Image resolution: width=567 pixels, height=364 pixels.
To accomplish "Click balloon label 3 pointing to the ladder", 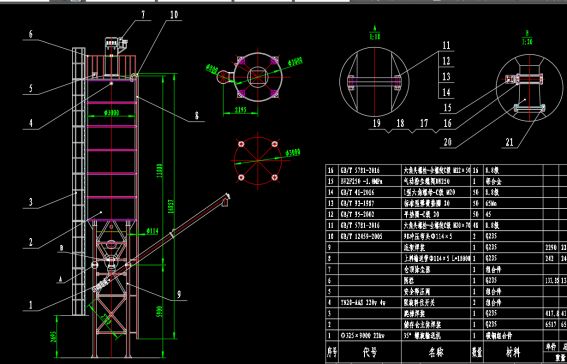I will point(31,202).
